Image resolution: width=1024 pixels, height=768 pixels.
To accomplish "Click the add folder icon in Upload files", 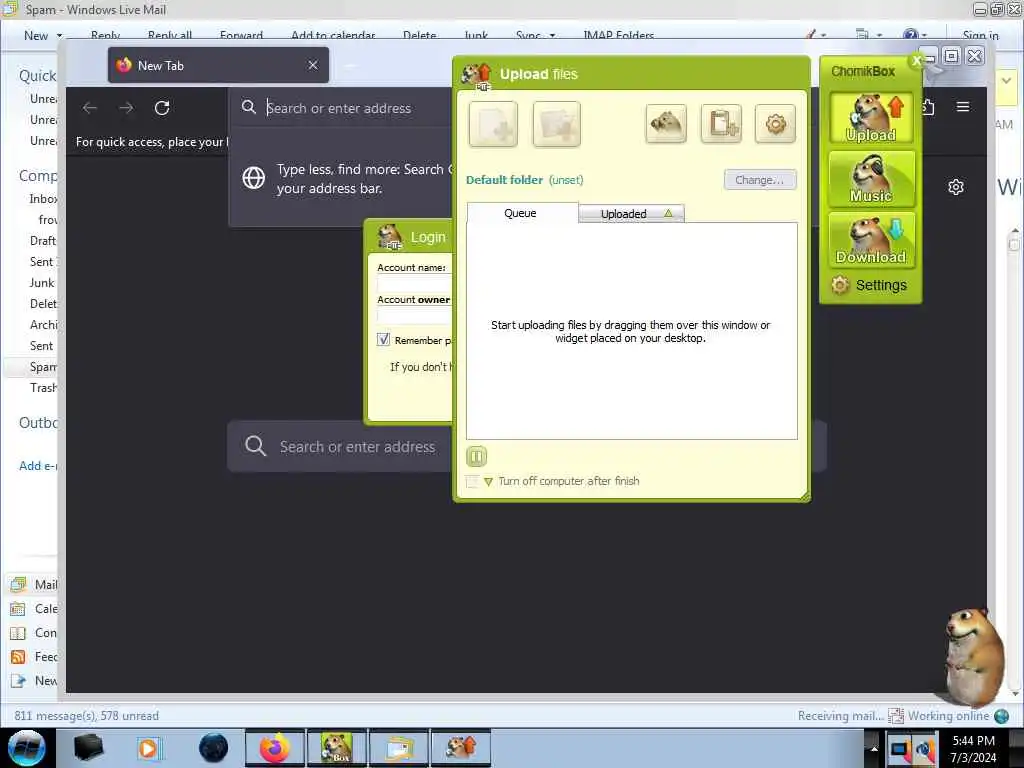I will [x=556, y=123].
